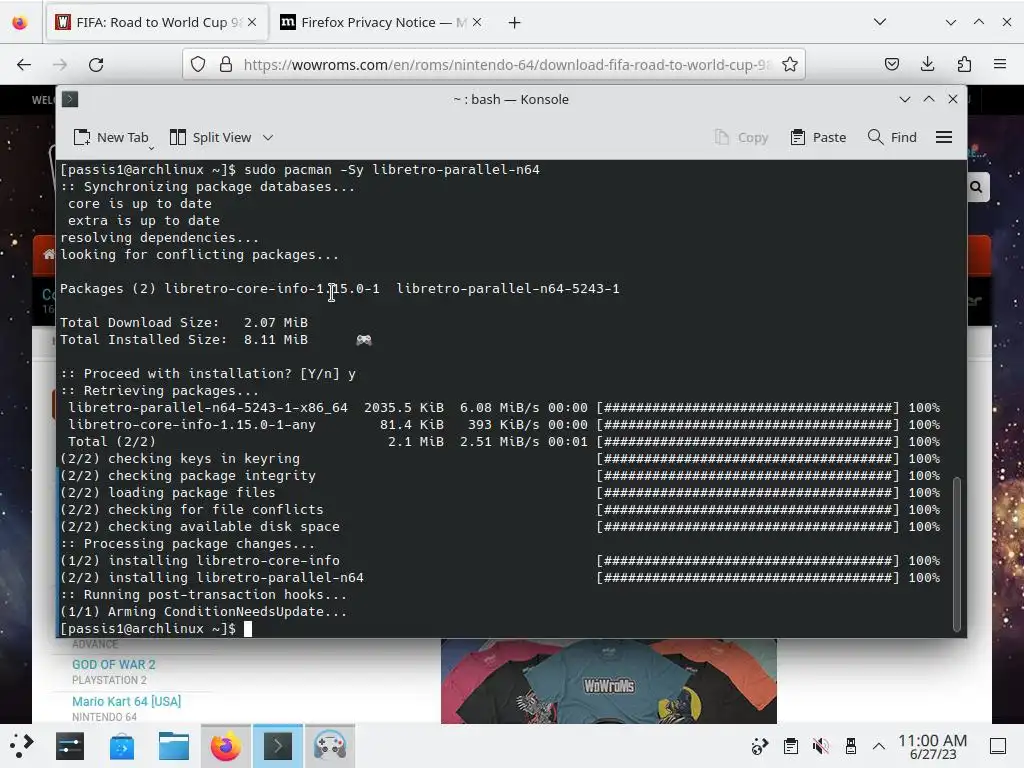Minimize Firefox window chevron
The width and height of the screenshot is (1024, 768).
pos(950,22)
